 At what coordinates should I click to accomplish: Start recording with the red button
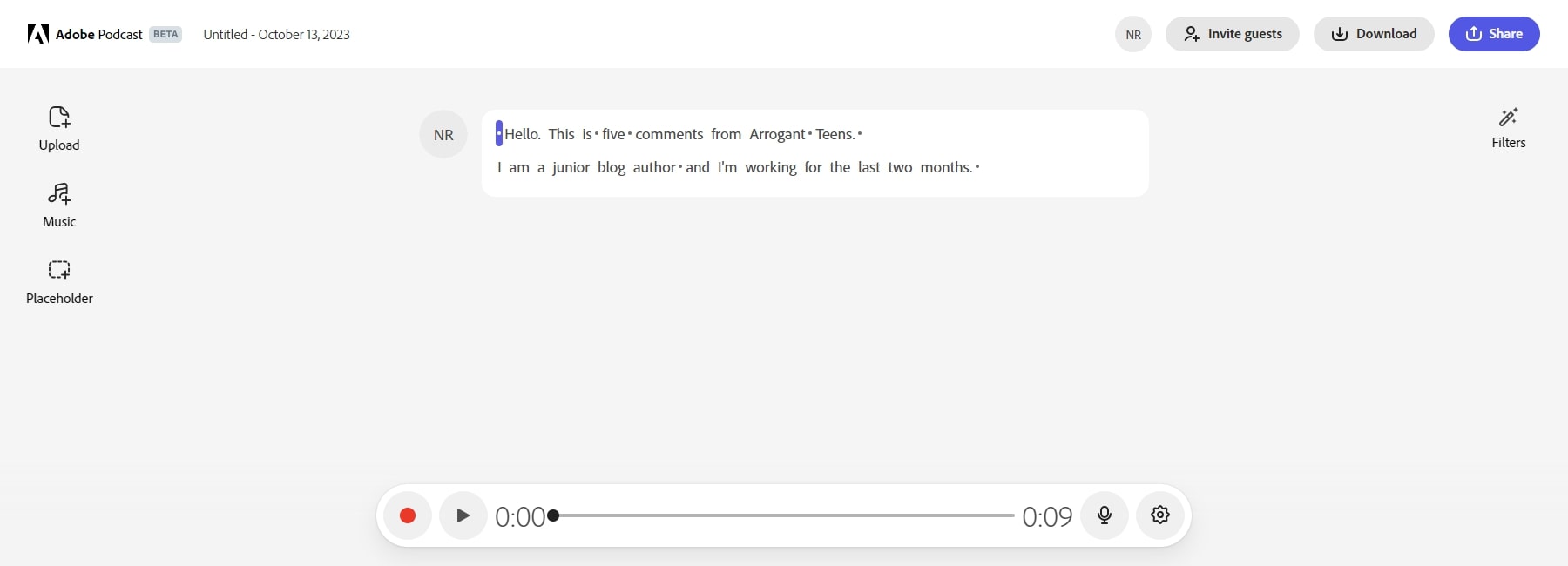click(408, 515)
